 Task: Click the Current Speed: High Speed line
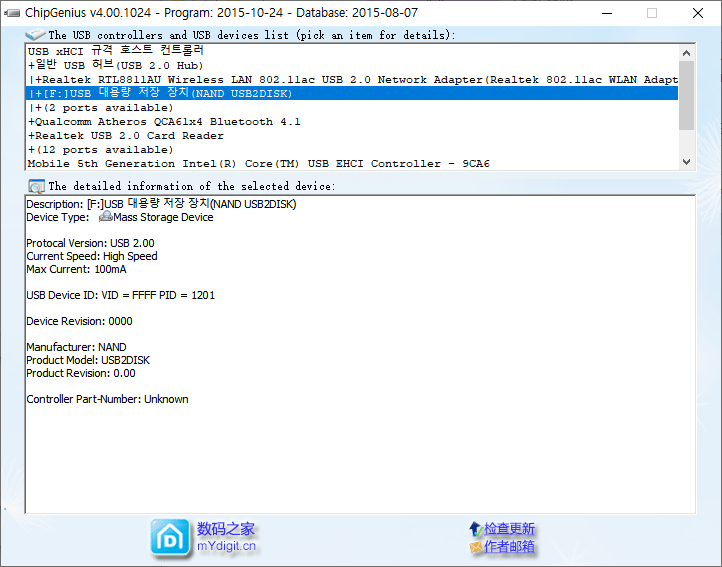tap(92, 256)
